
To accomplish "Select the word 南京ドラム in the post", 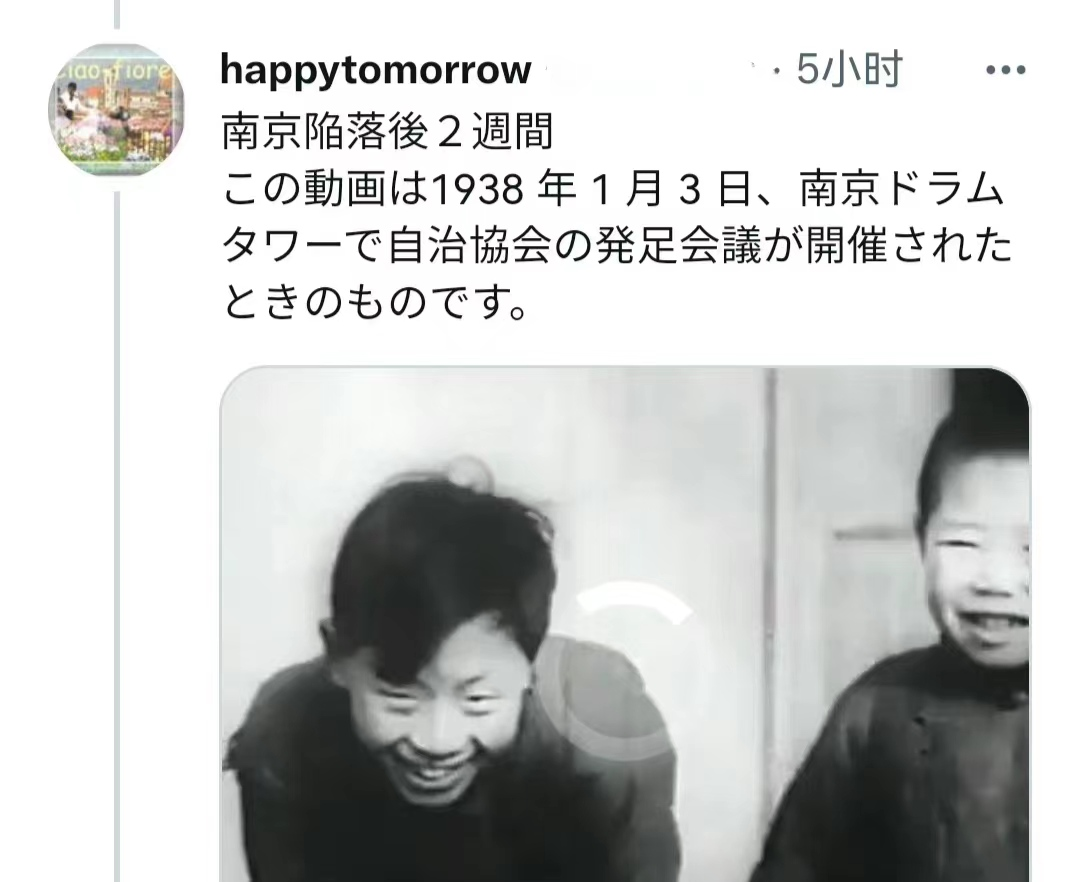I will (901, 189).
